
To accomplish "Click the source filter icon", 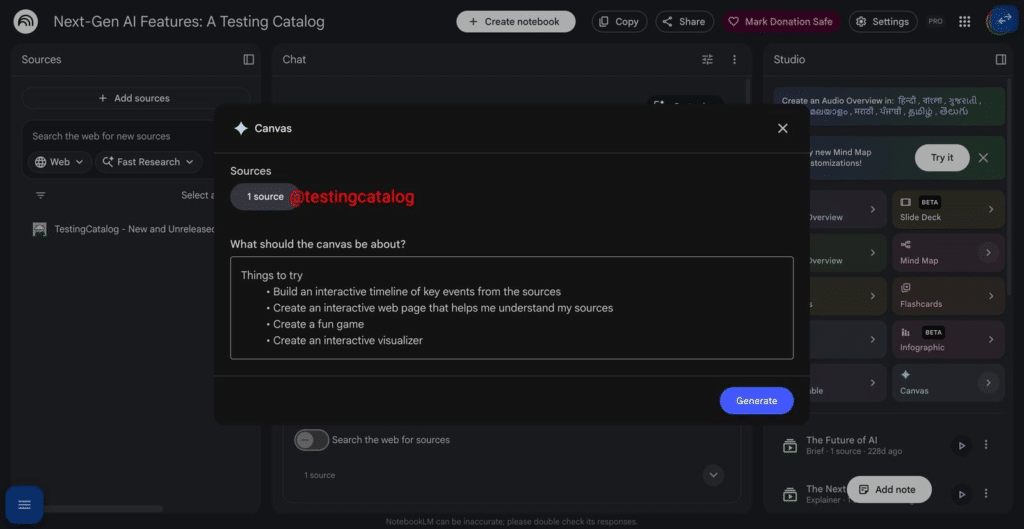I will (x=40, y=195).
